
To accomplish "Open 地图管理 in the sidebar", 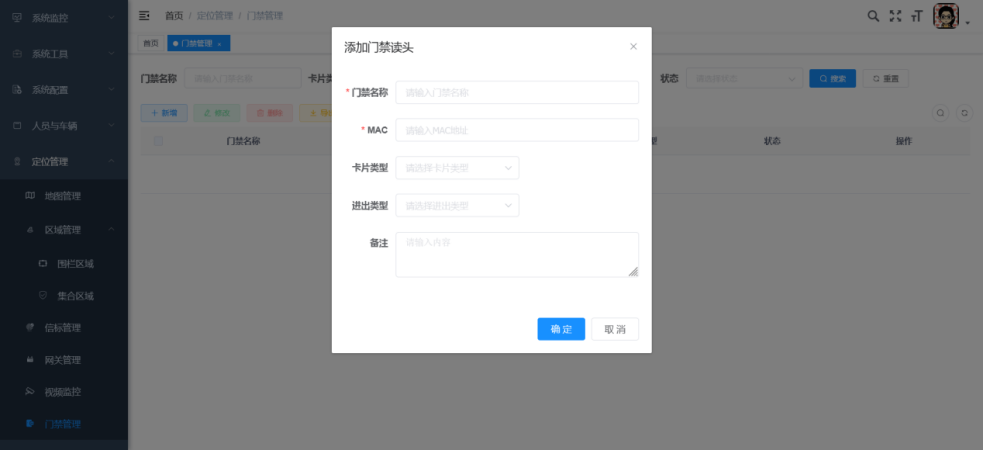I will 63,196.
